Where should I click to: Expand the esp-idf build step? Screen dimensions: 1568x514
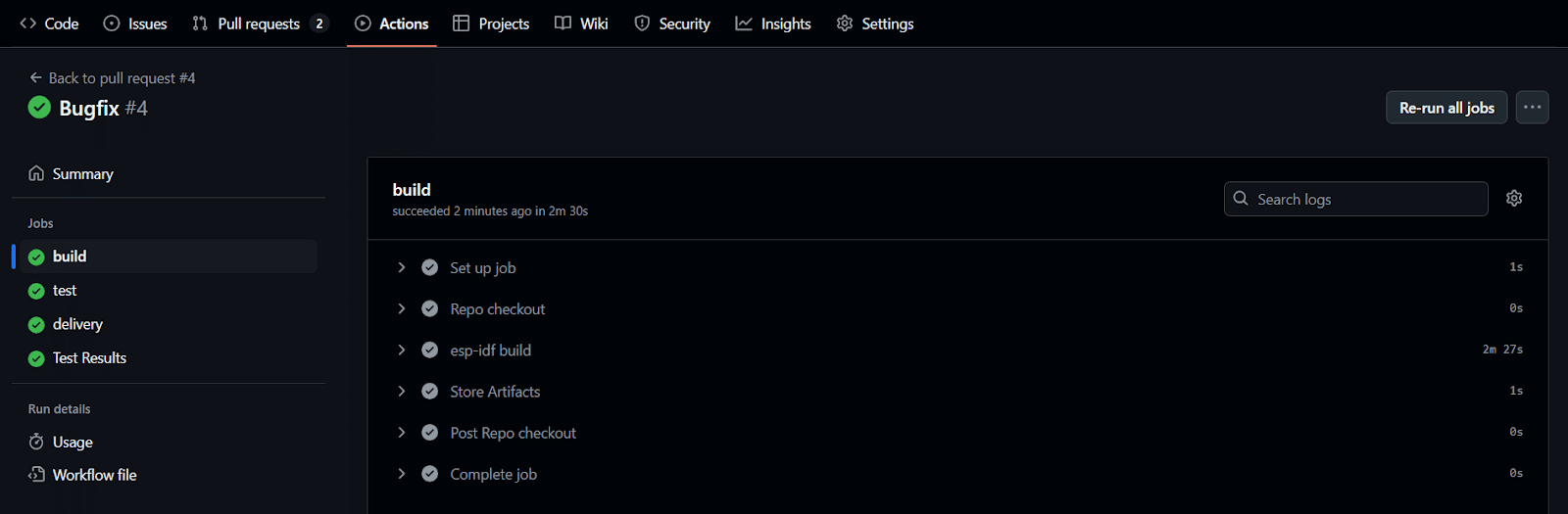(x=402, y=350)
